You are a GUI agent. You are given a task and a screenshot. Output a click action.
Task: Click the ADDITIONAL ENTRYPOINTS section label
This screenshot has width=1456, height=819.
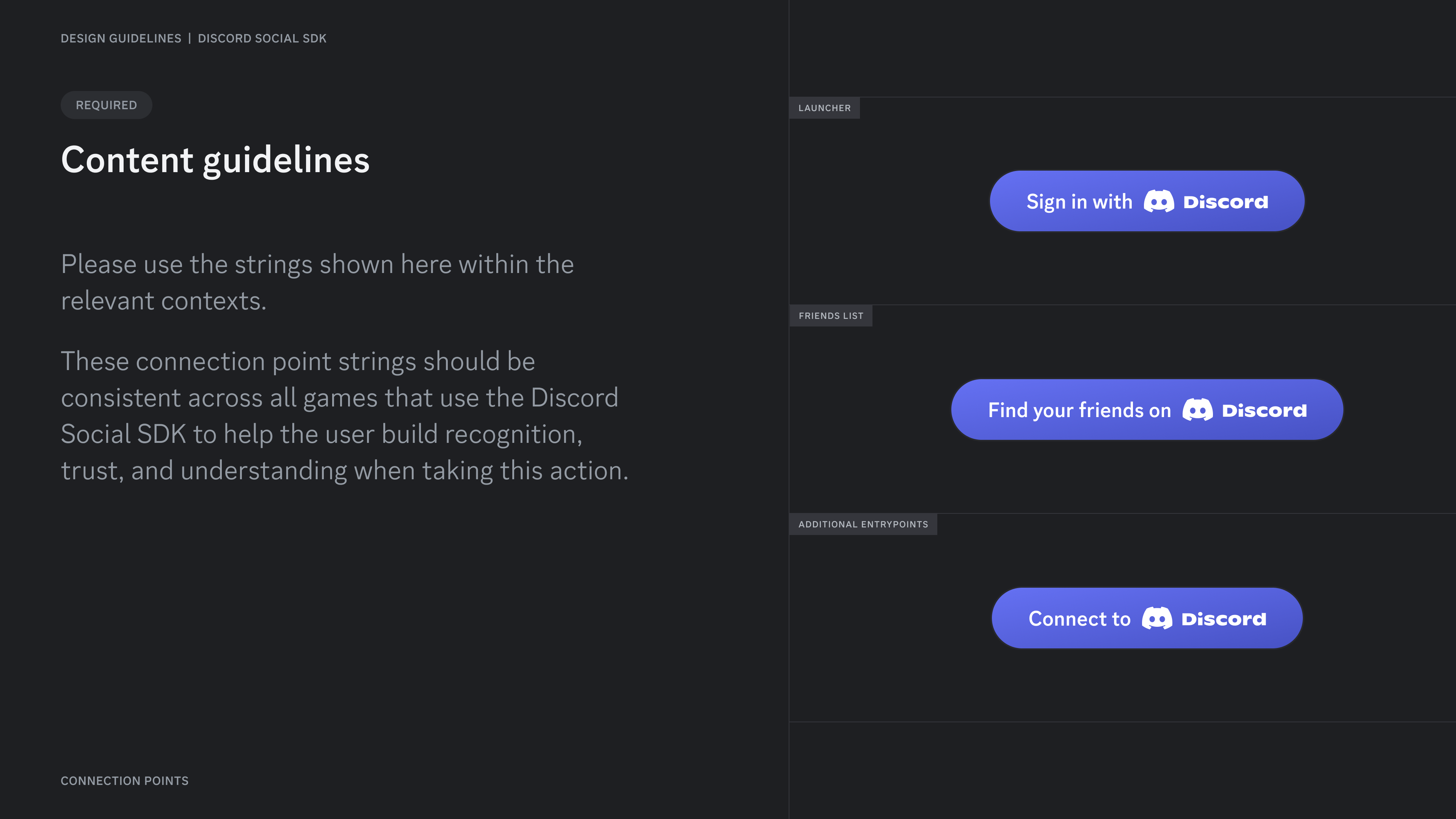pos(863,524)
